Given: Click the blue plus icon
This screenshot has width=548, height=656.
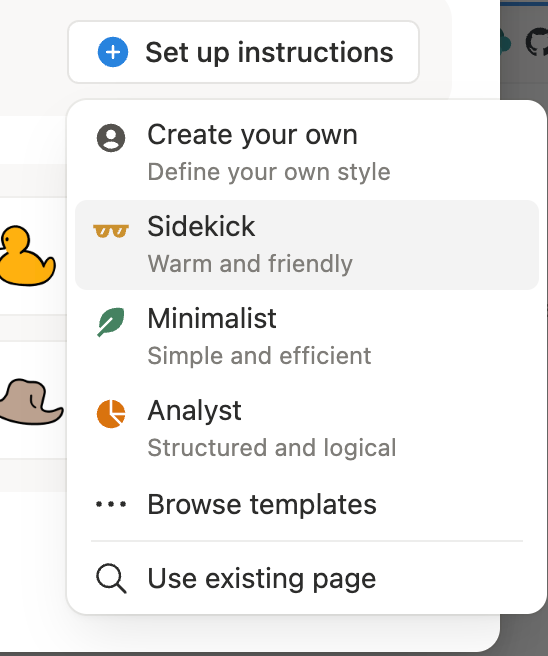Looking at the screenshot, I should click(113, 52).
